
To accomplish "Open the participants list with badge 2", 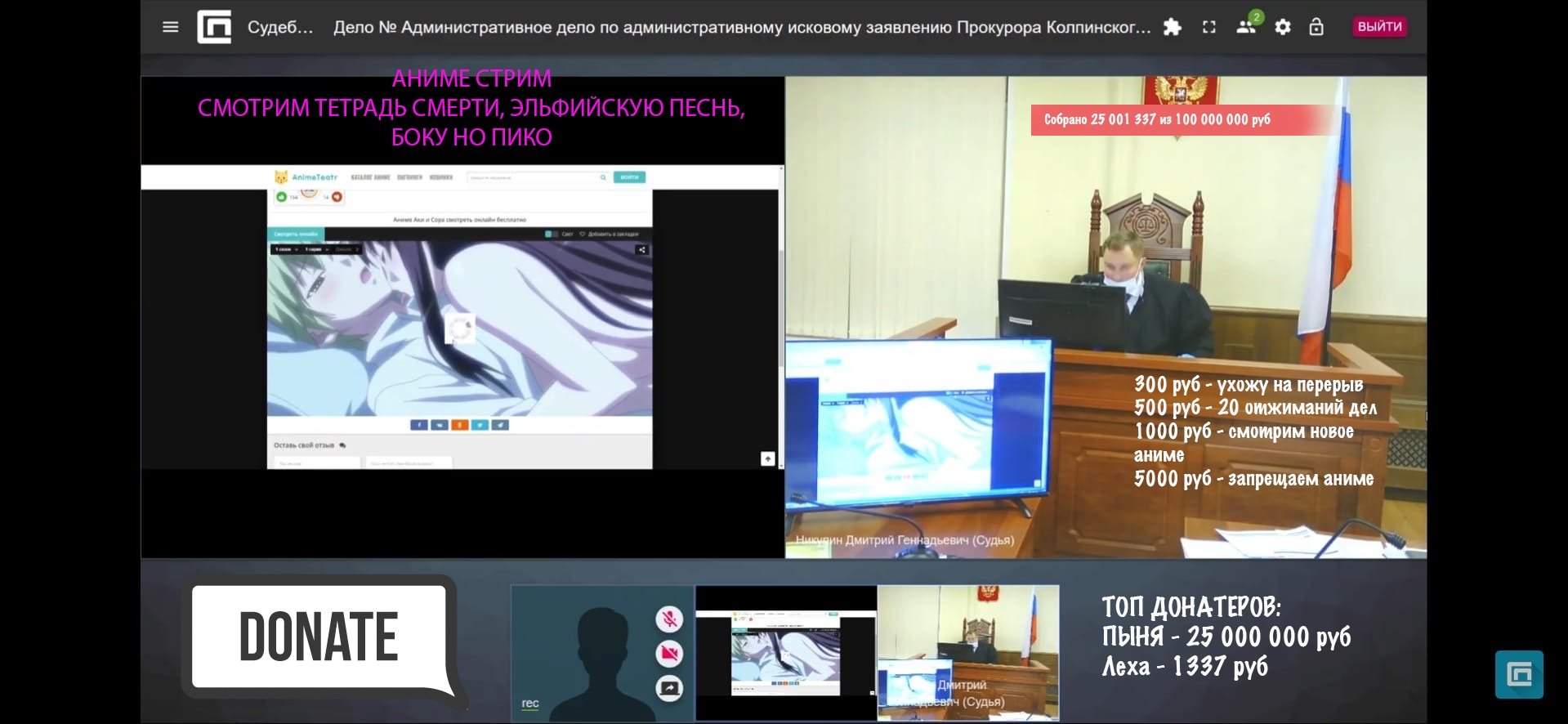I will (1245, 26).
